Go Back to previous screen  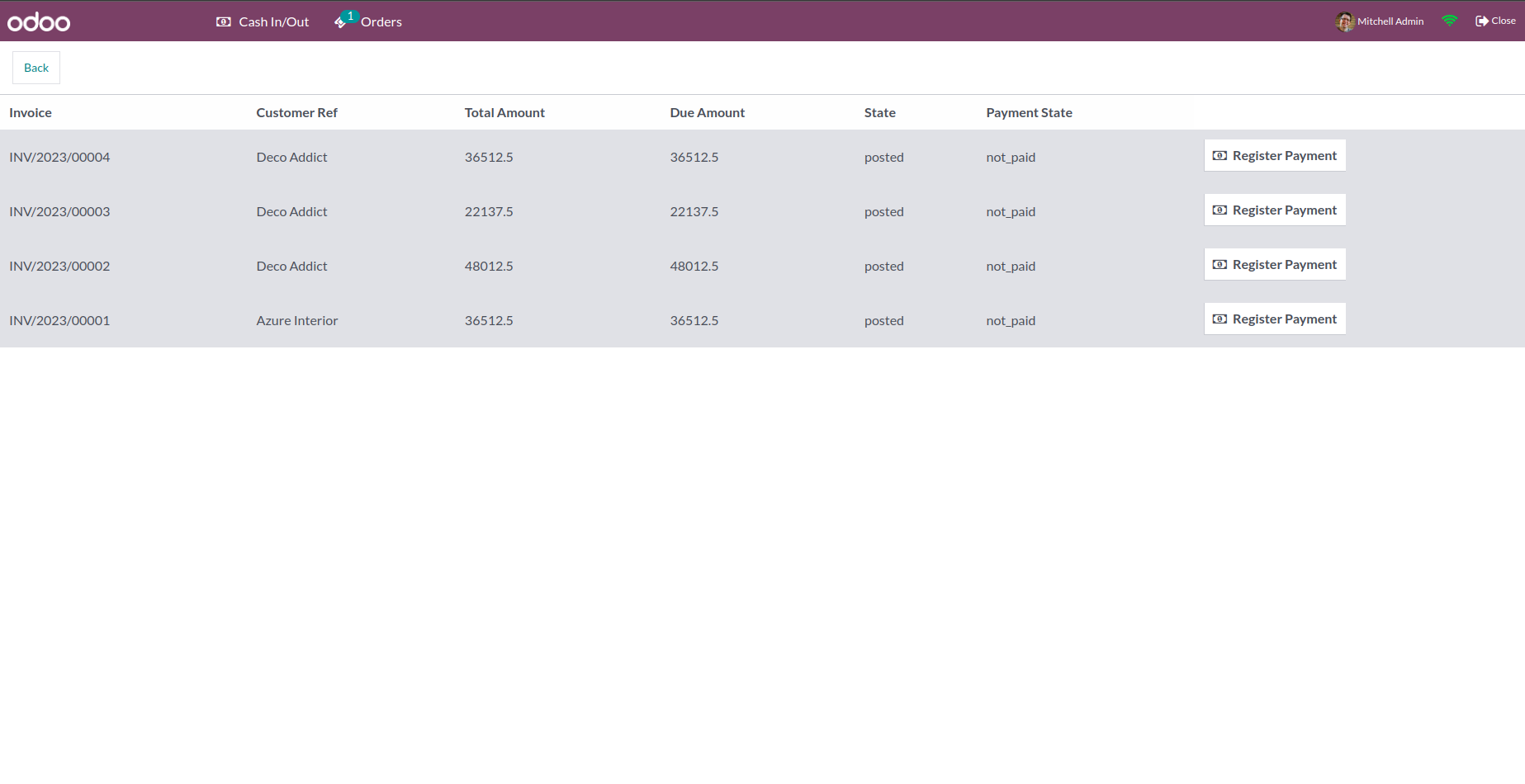(x=36, y=68)
